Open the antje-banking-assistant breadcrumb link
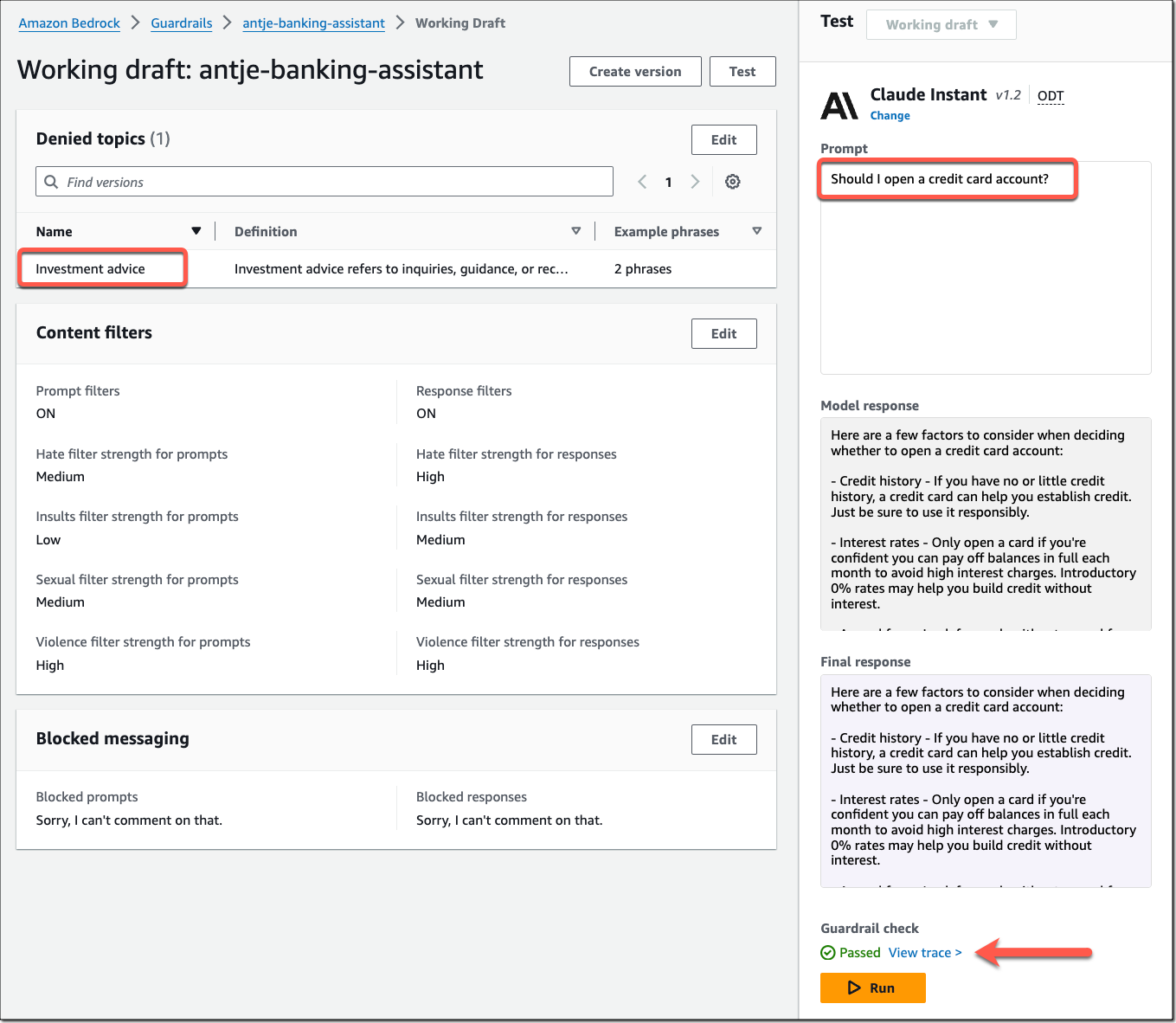The width and height of the screenshot is (1176, 1023). [313, 23]
